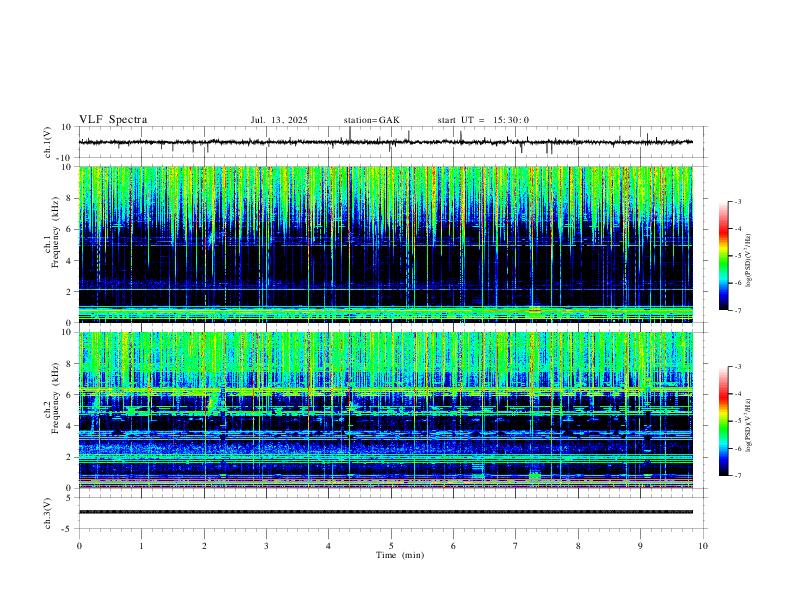This screenshot has width=792, height=612.
Task: Click the "station=GAK" label
Action: [x=371, y=120]
